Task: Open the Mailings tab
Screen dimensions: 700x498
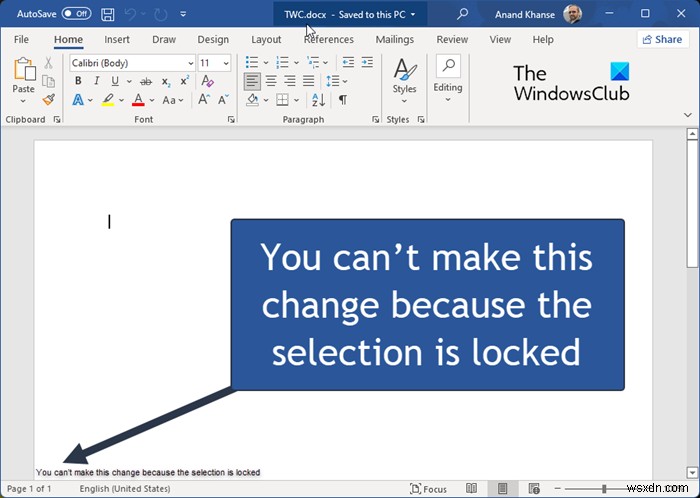Action: click(395, 39)
